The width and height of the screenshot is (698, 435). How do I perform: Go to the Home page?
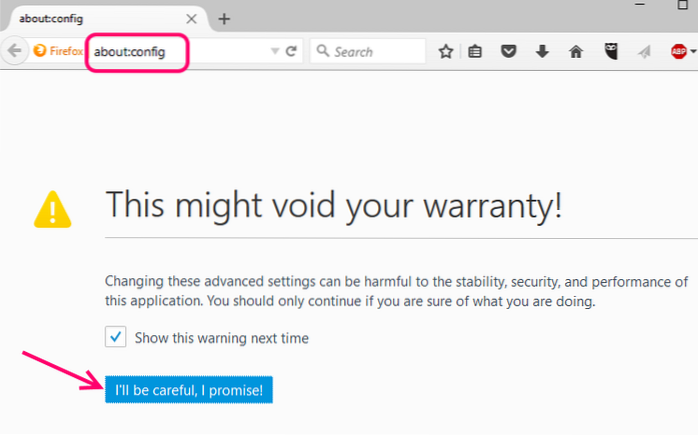click(576, 51)
